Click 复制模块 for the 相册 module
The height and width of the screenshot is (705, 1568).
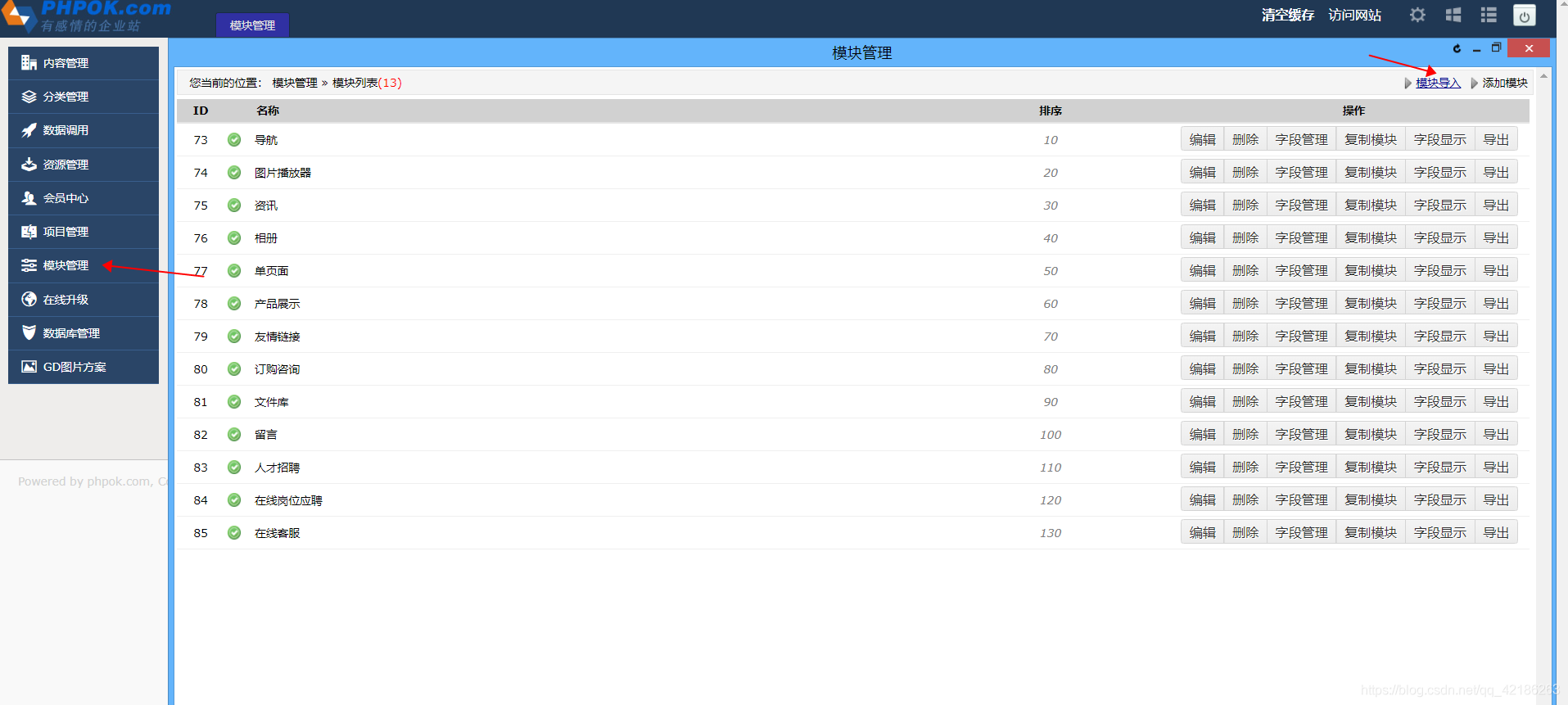1371,237
